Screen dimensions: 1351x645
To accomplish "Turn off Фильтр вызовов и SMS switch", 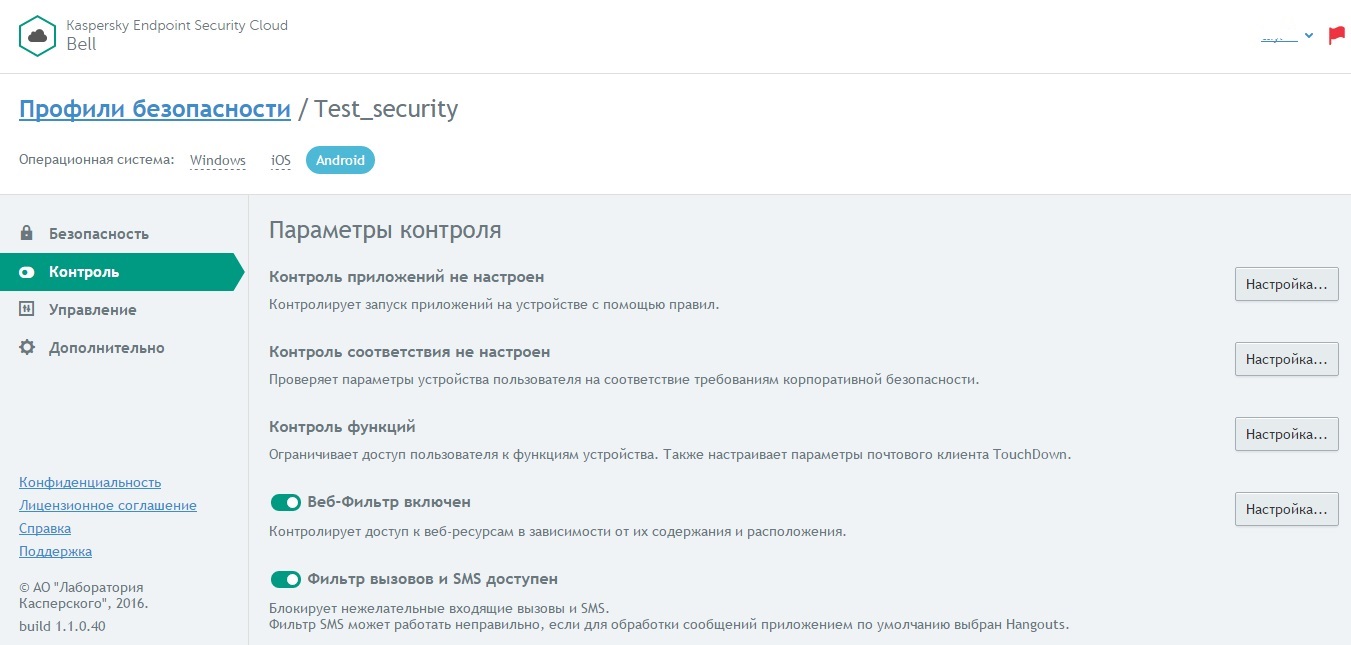I will click(x=286, y=579).
